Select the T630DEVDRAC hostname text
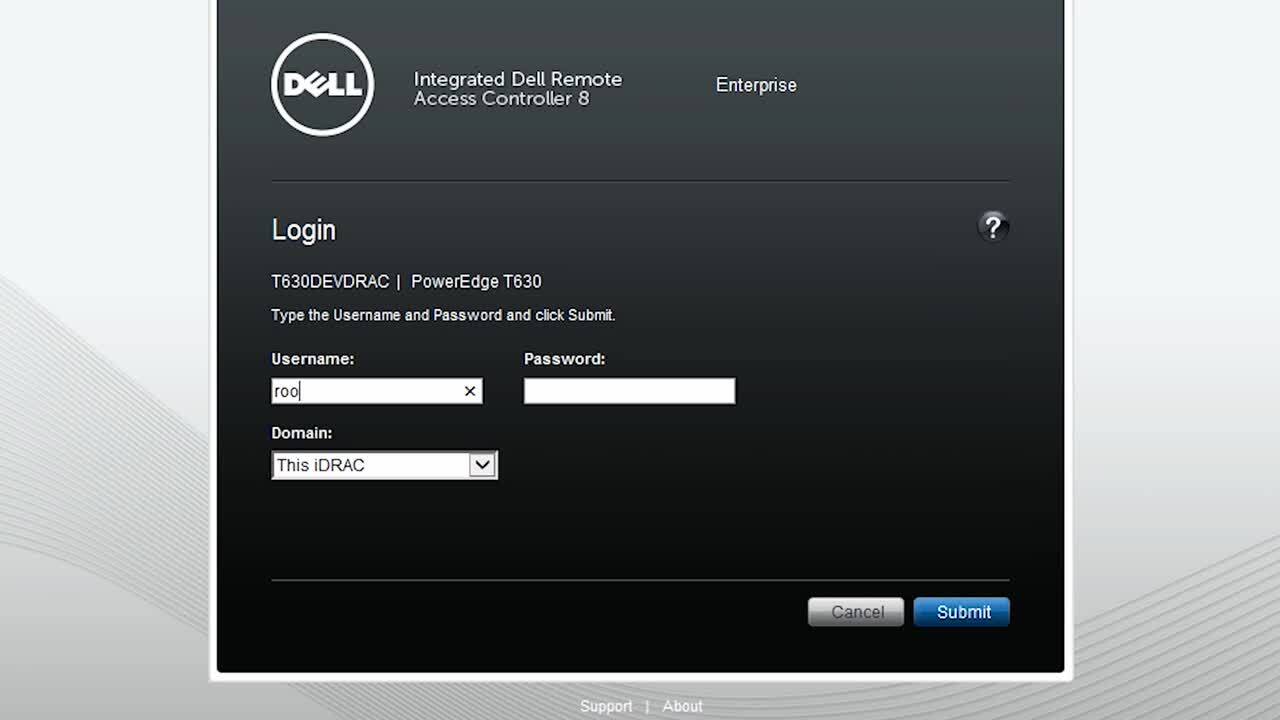Image resolution: width=1280 pixels, height=720 pixels. (330, 282)
